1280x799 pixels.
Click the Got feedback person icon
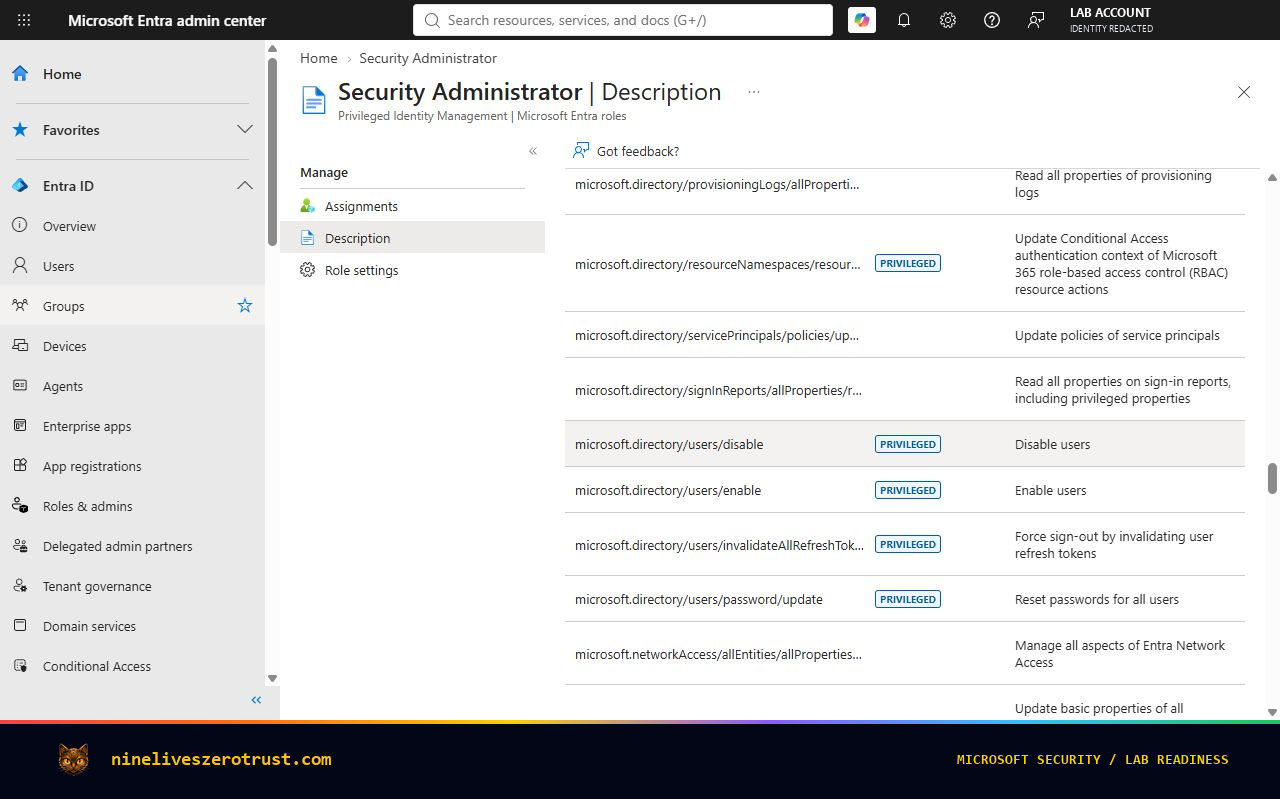tap(581, 151)
